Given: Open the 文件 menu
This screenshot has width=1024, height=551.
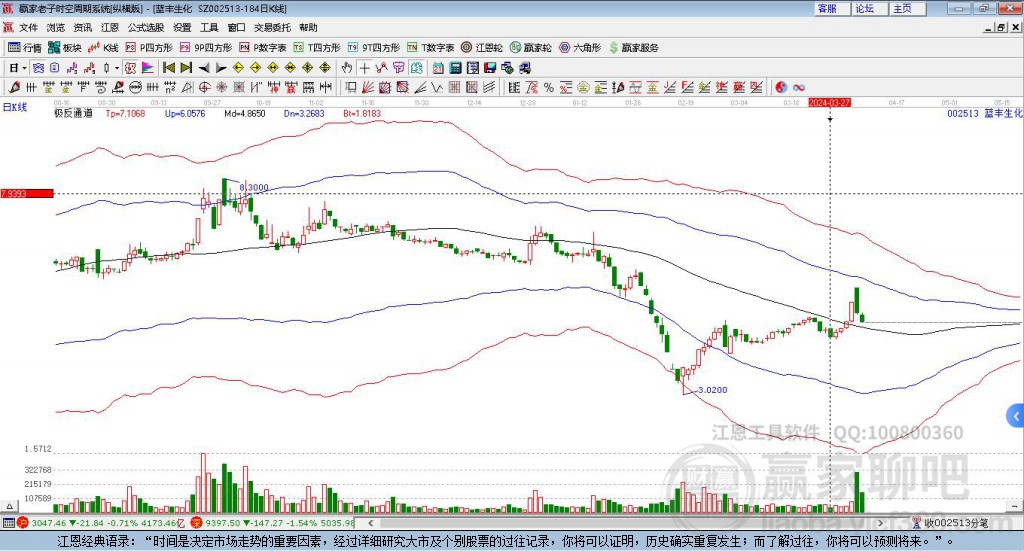Looking at the screenshot, I should click(x=28, y=27).
